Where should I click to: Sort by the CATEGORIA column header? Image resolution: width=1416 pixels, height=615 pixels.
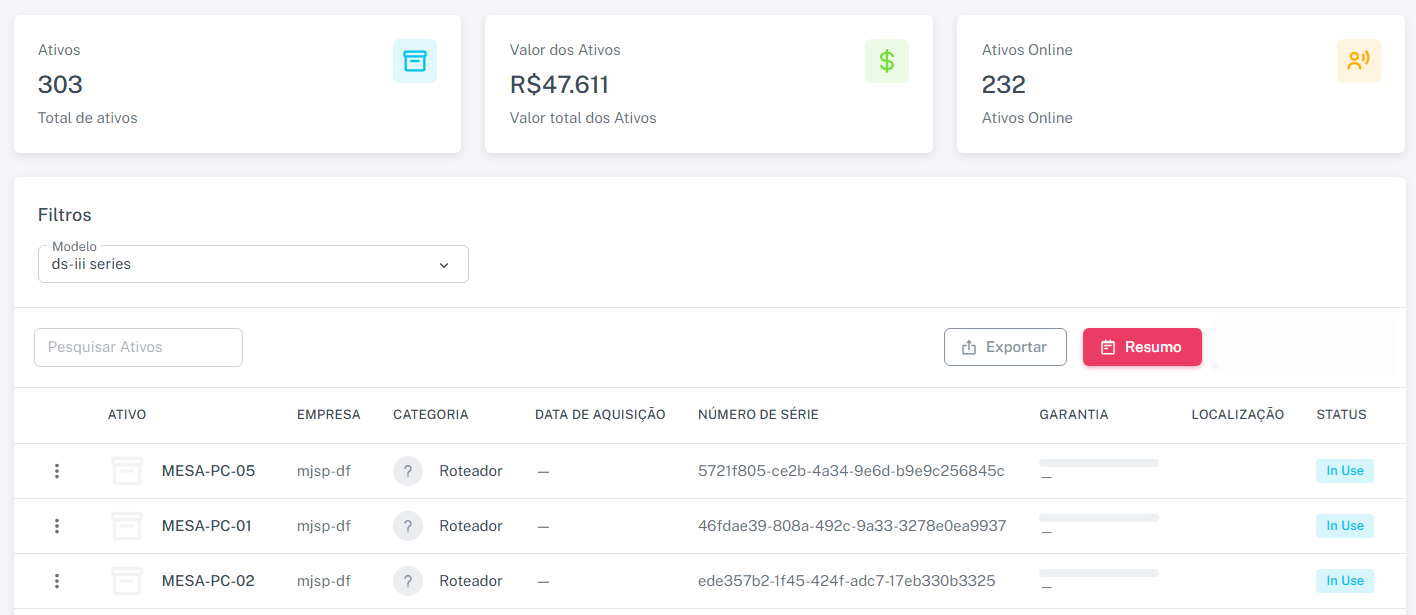pos(431,415)
